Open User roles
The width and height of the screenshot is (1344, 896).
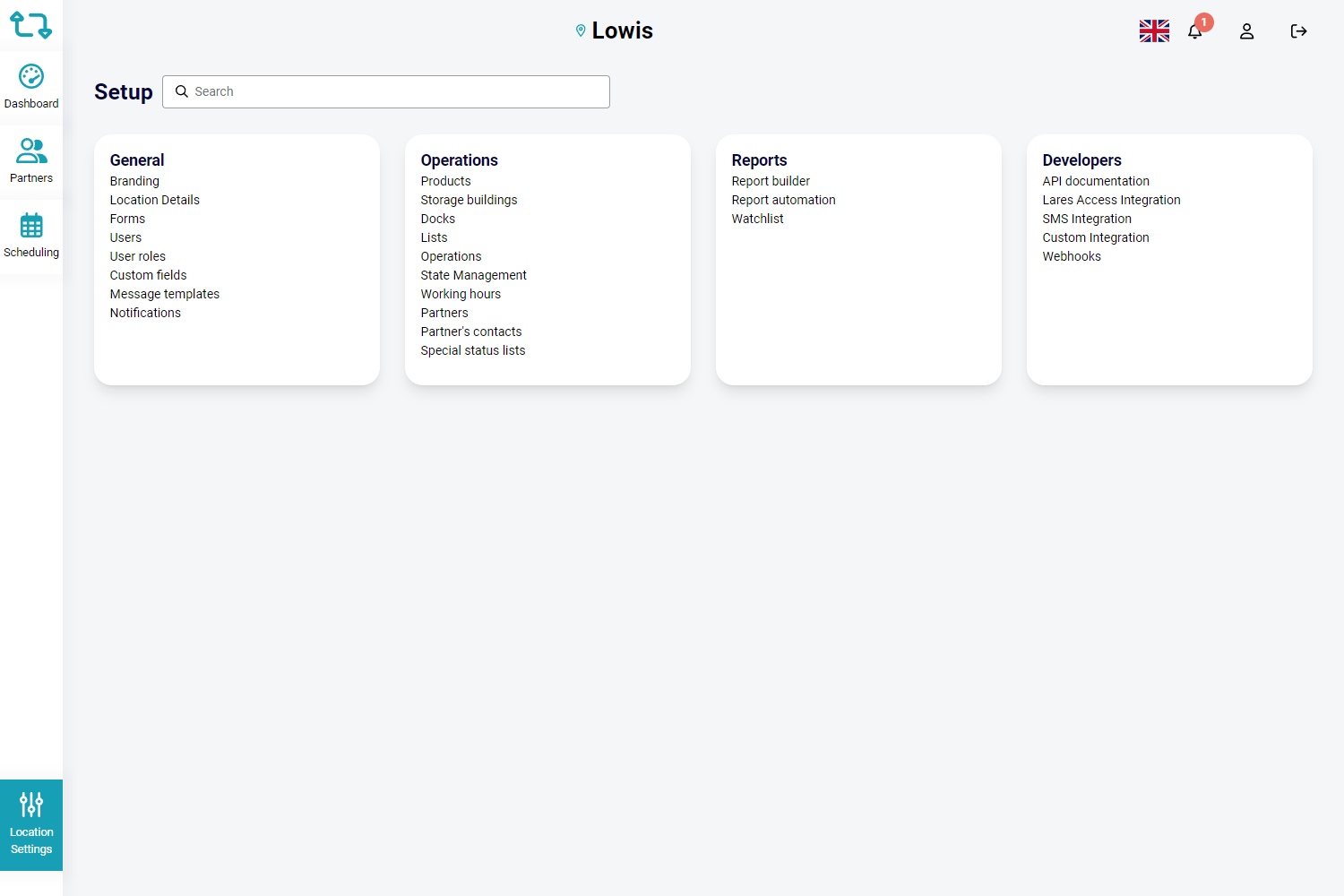pyautogui.click(x=138, y=256)
